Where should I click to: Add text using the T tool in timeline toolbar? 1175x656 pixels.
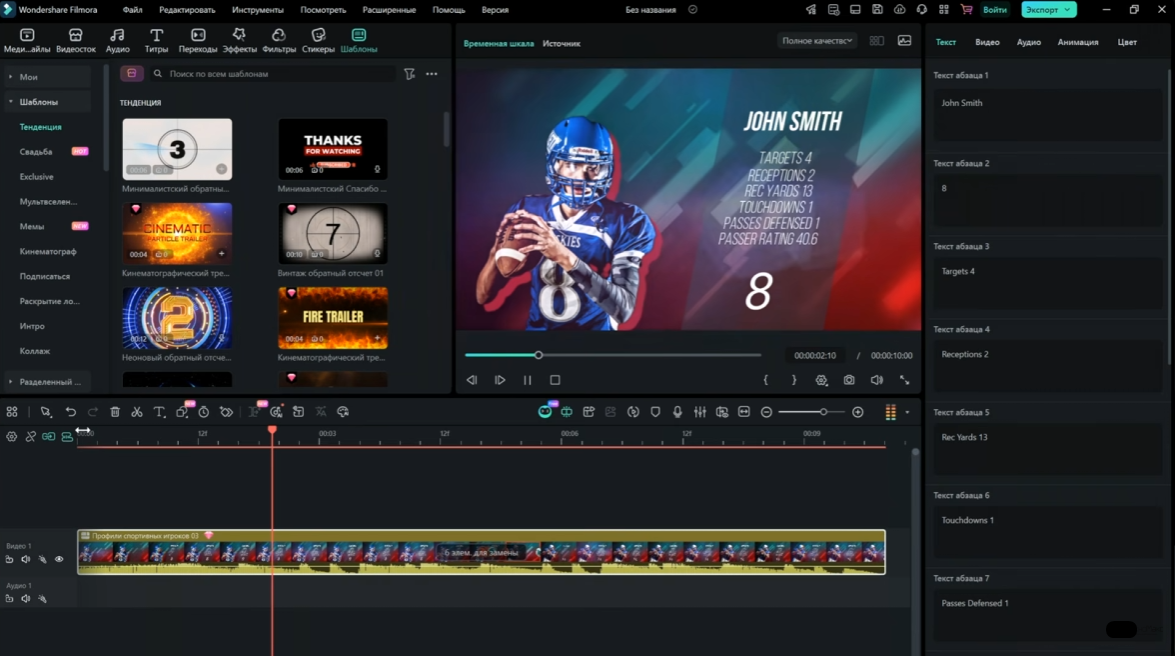click(159, 412)
